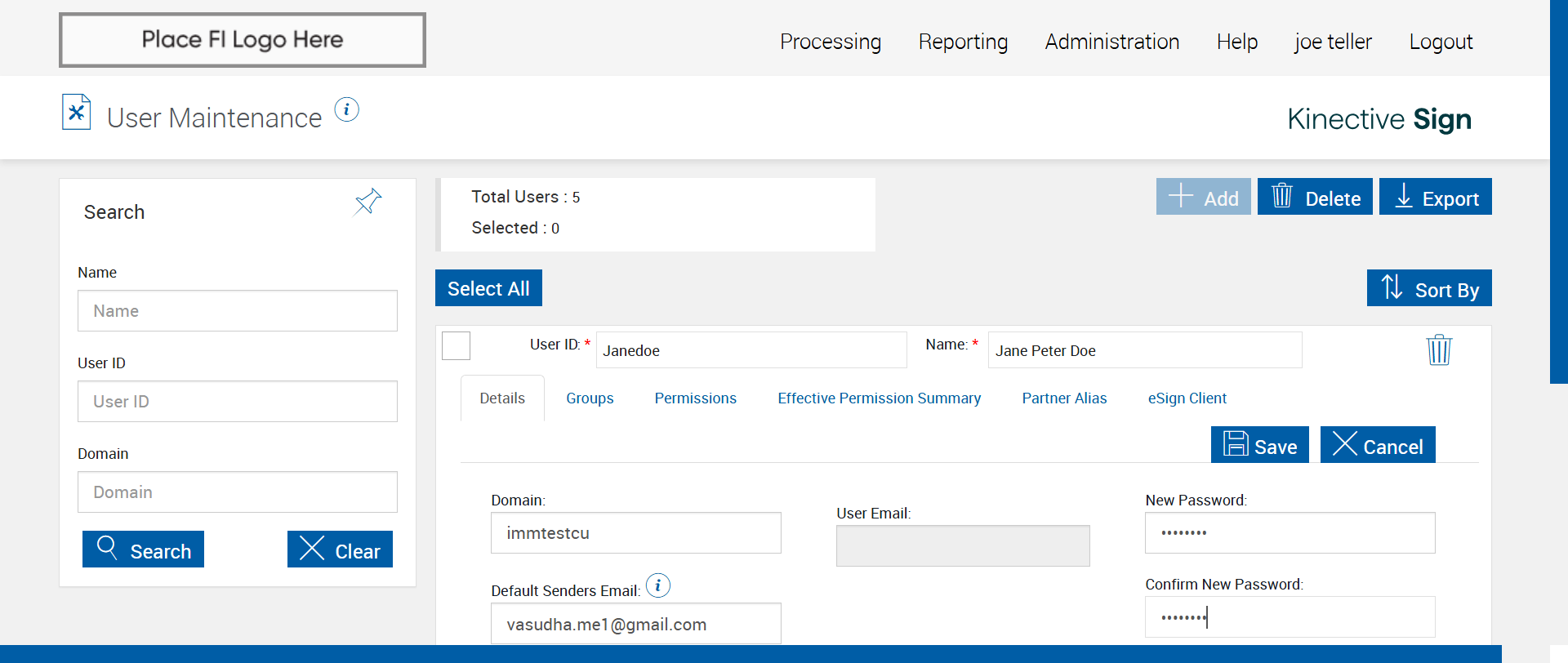Tick the checkbox for user Janedoe
The width and height of the screenshot is (1568, 663).
(x=457, y=346)
